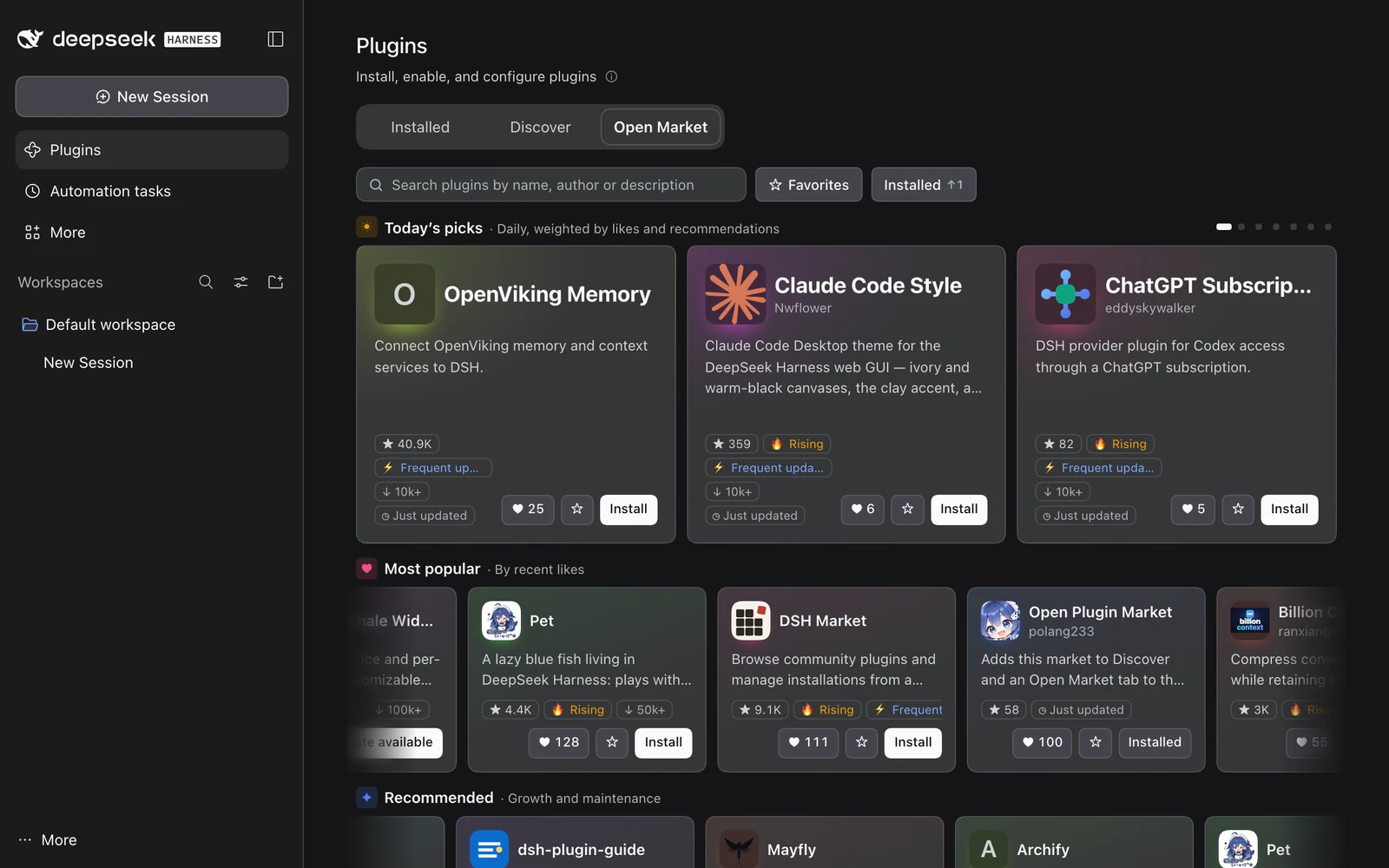The width and height of the screenshot is (1389, 868).
Task: Expand the Default workspace folder
Action: tap(152, 325)
